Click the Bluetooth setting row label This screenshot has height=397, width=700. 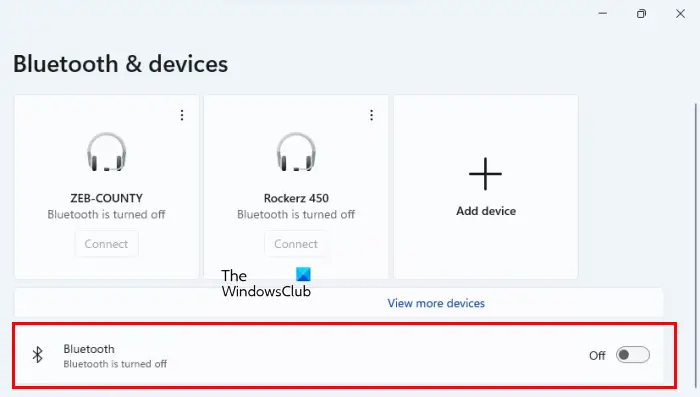click(89, 349)
